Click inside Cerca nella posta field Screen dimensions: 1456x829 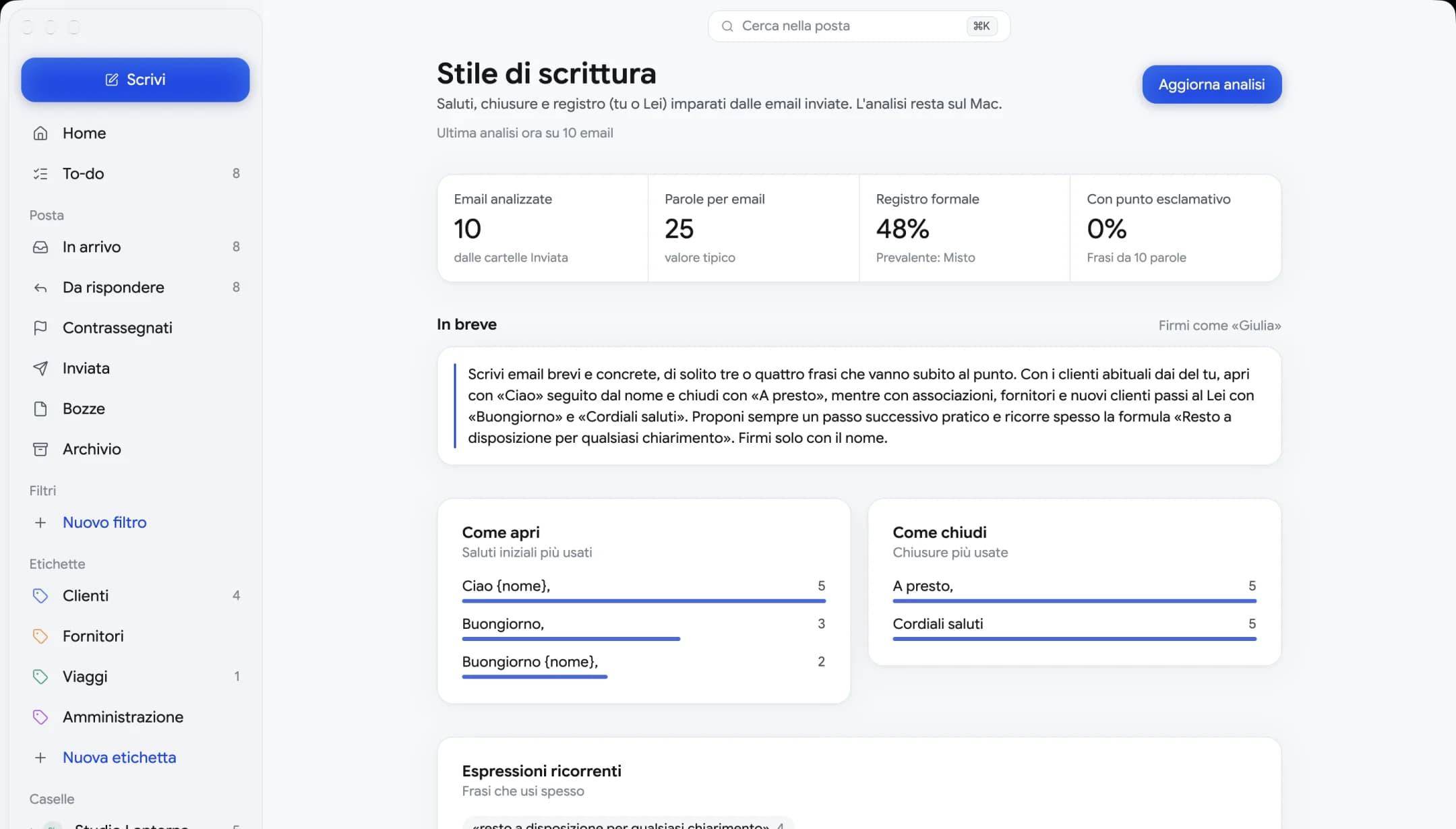point(859,26)
